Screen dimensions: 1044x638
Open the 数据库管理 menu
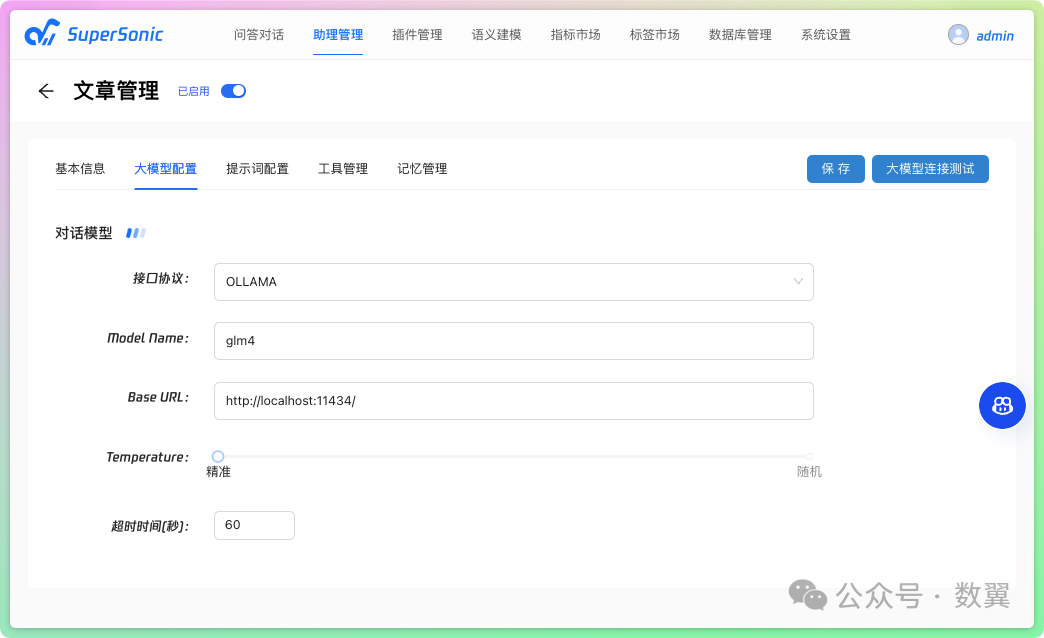point(740,35)
